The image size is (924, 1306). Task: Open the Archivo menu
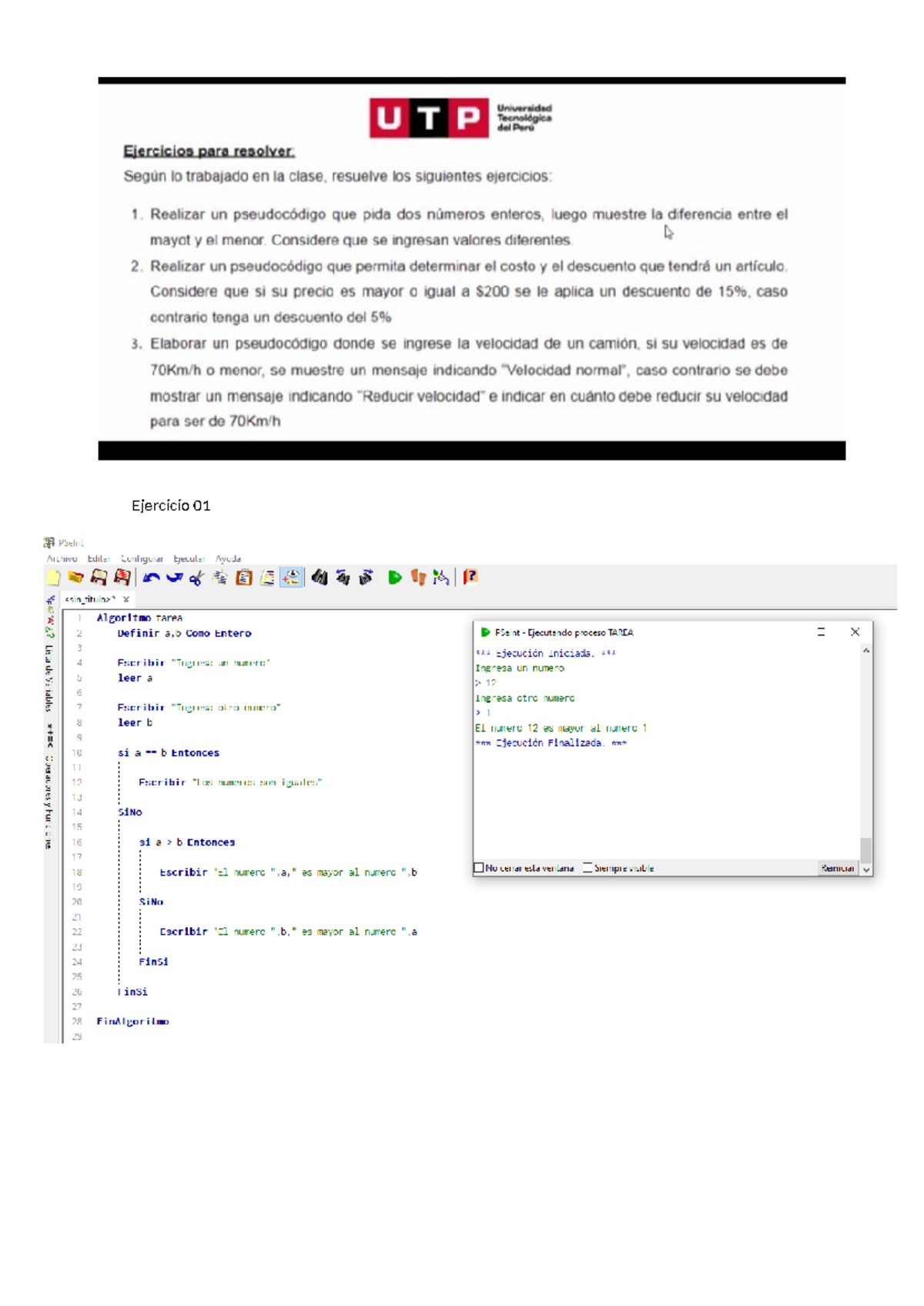(x=62, y=558)
